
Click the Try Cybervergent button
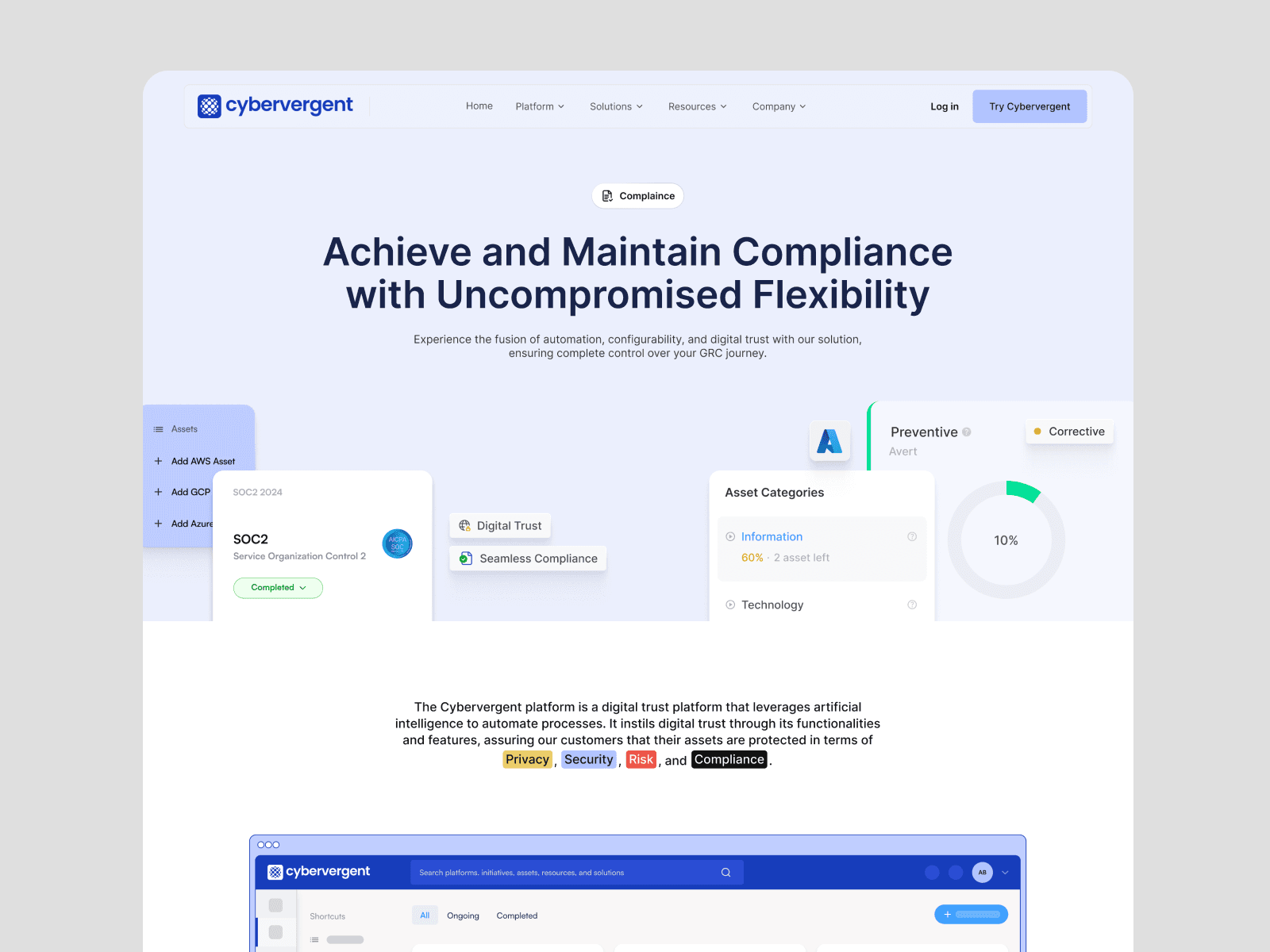tap(1029, 106)
